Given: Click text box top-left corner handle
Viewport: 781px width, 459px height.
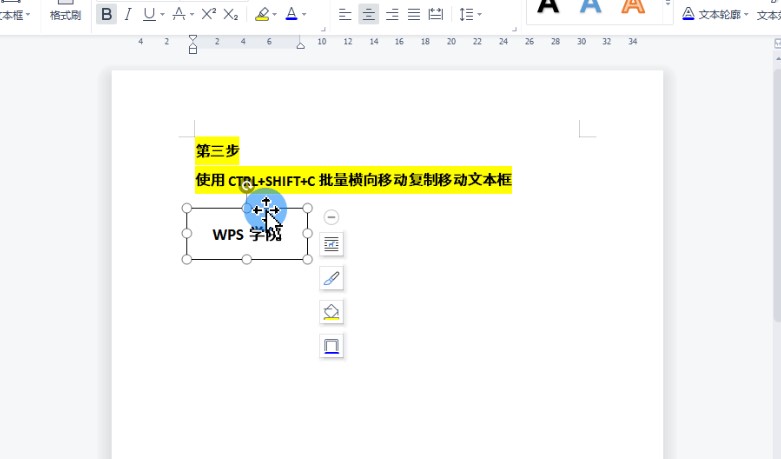Looking at the screenshot, I should (x=186, y=208).
